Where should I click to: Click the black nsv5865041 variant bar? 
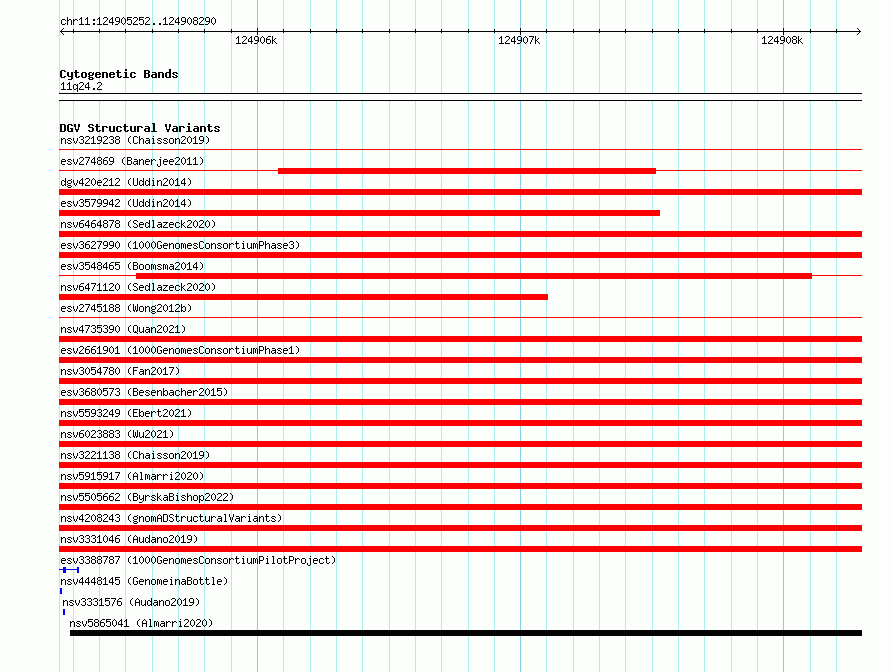click(466, 633)
